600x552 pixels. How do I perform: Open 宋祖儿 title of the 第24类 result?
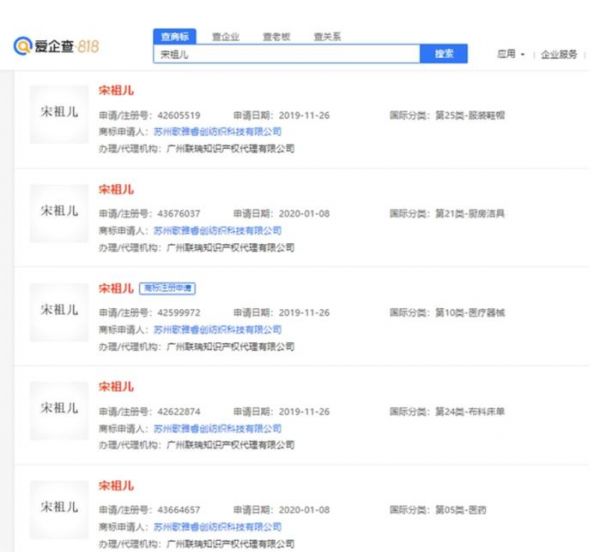click(x=116, y=387)
